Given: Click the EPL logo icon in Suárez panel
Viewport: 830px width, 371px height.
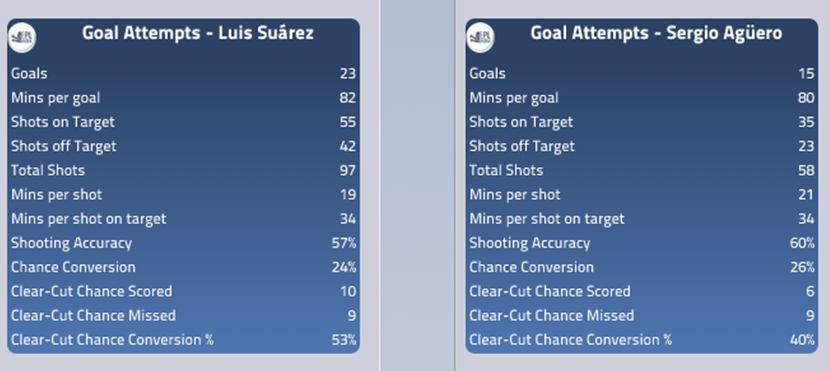Looking at the screenshot, I should [x=22, y=38].
